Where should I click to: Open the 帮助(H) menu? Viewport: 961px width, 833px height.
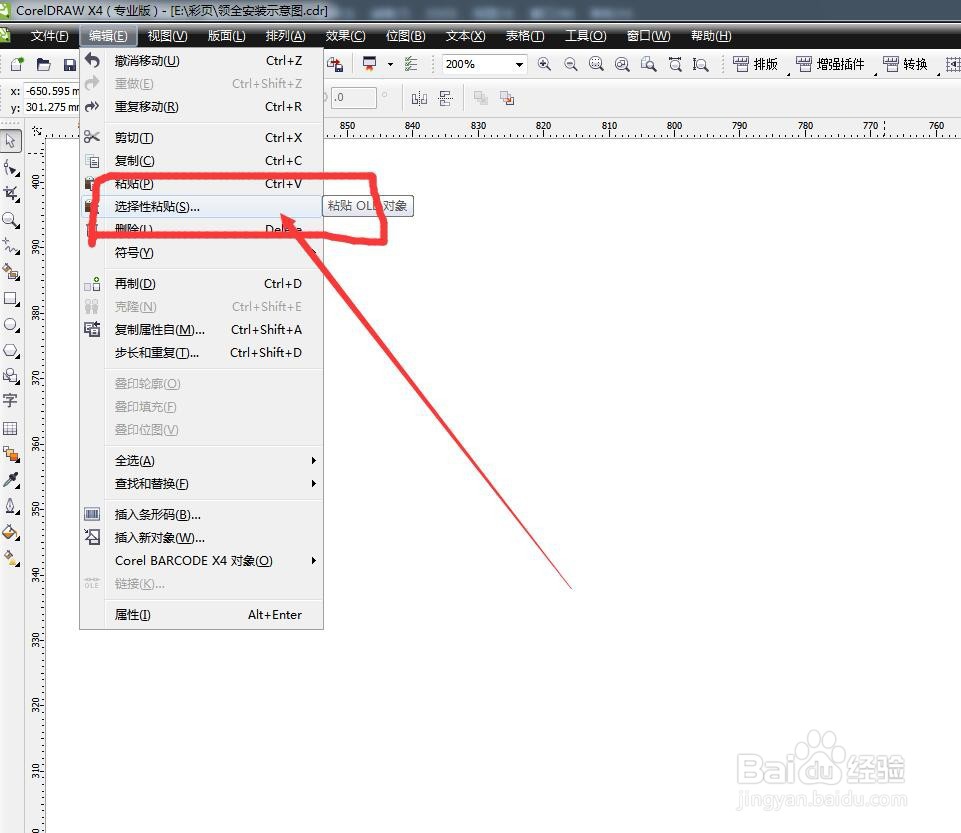(711, 36)
